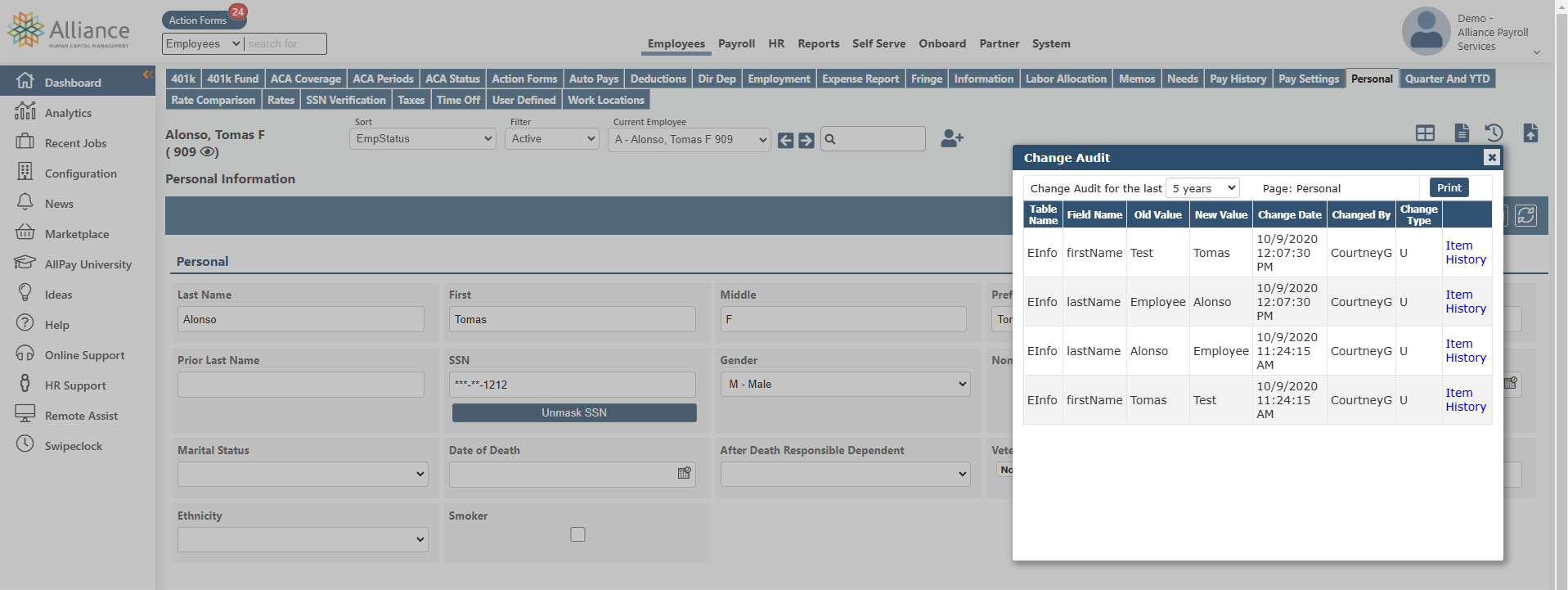This screenshot has height=590, width=1568.
Task: Click the Configuration building icon
Action: pyautogui.click(x=25, y=172)
